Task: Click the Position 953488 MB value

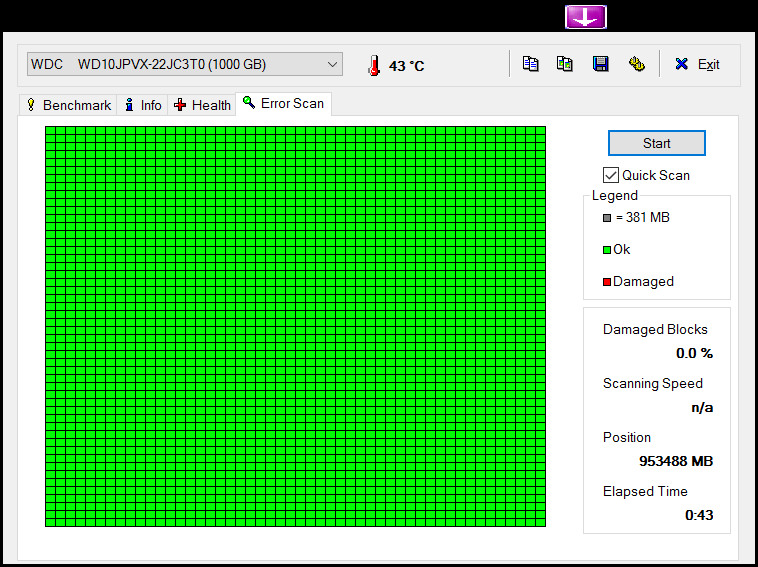Action: 676,461
